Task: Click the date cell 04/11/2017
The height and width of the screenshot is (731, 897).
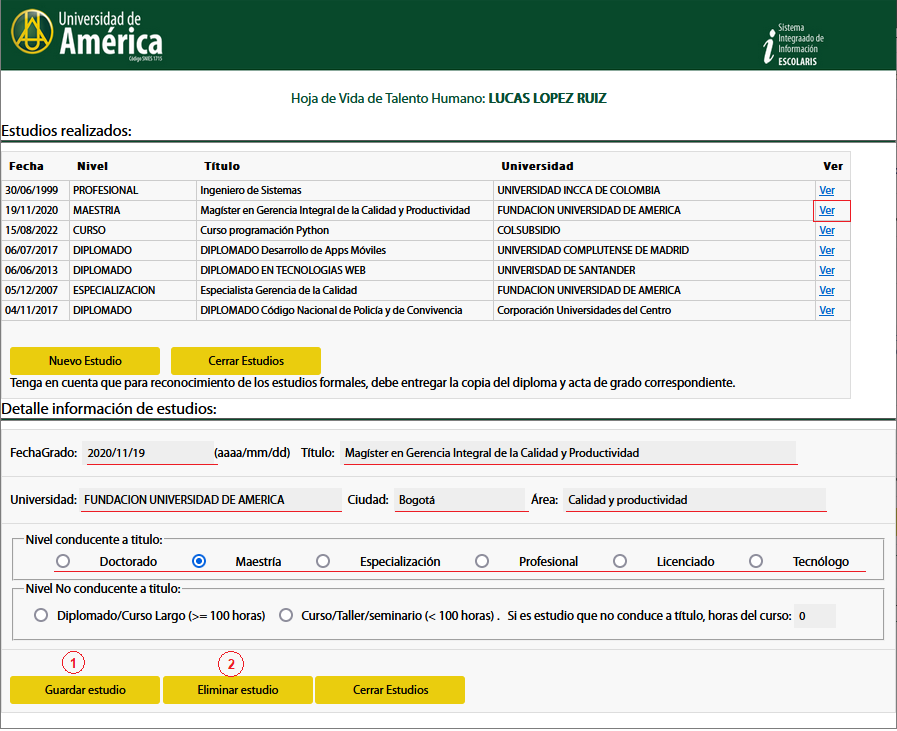Action: (35, 311)
